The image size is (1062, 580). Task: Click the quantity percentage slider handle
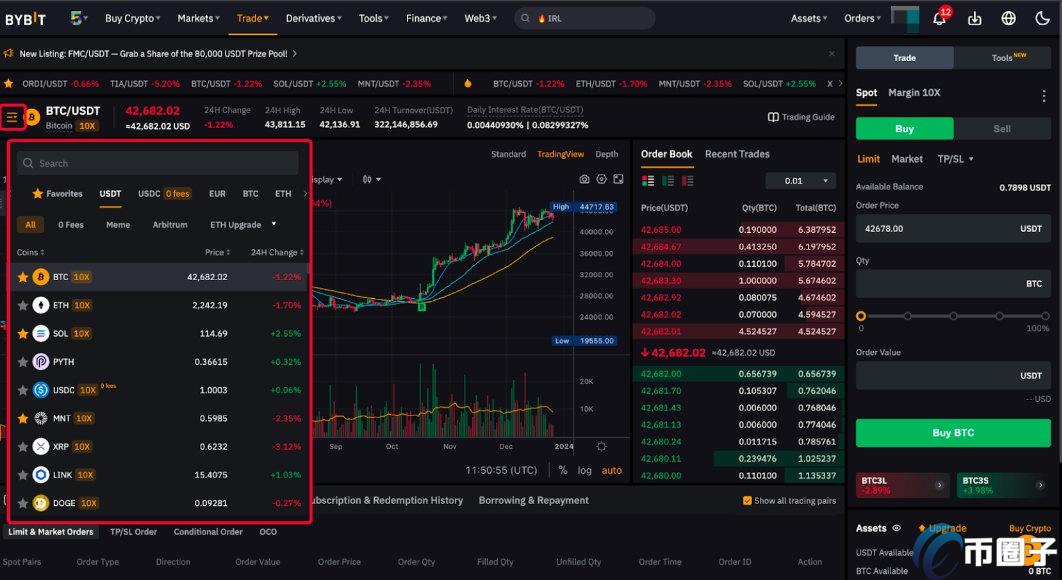[x=861, y=316]
